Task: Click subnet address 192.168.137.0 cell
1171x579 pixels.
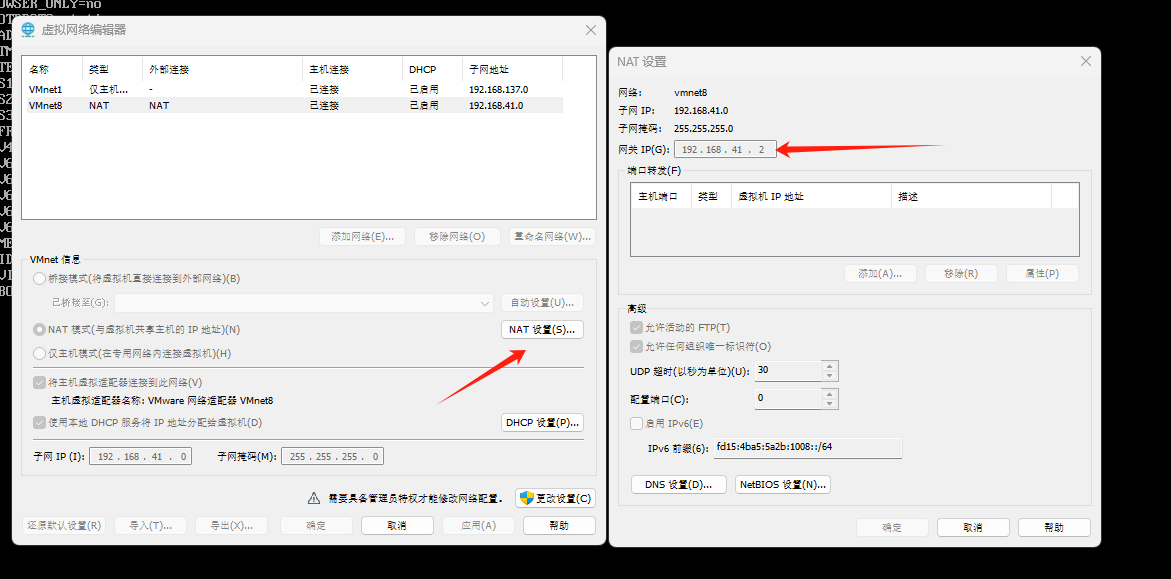Action: point(498,89)
